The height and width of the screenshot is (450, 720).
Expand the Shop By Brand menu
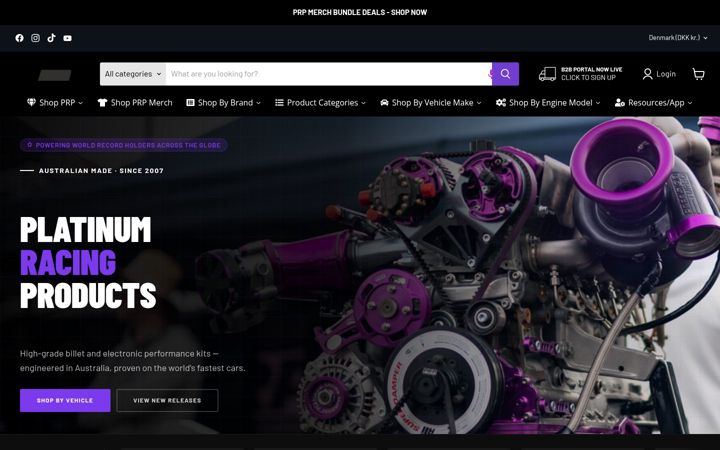[224, 102]
